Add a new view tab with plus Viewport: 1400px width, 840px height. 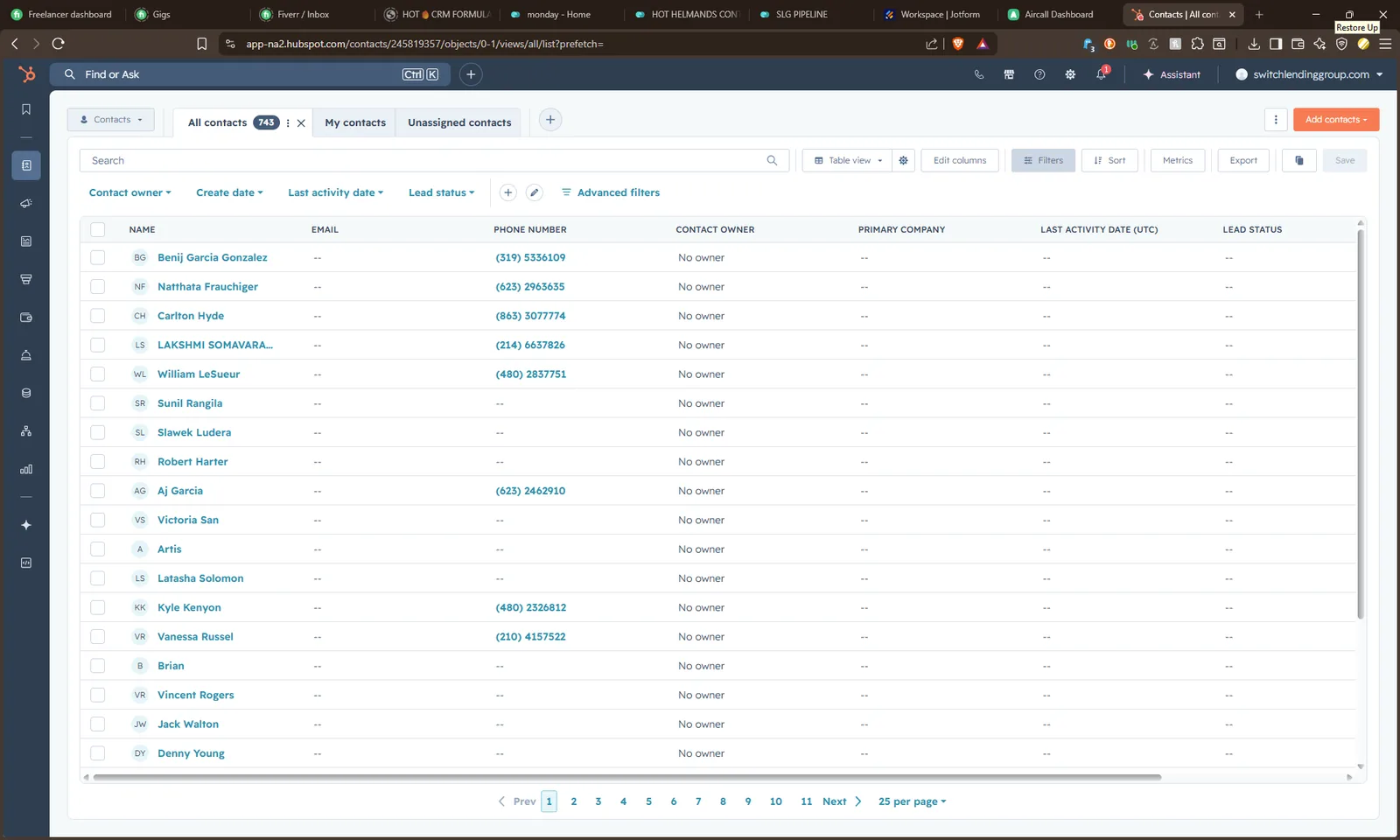pyautogui.click(x=550, y=120)
